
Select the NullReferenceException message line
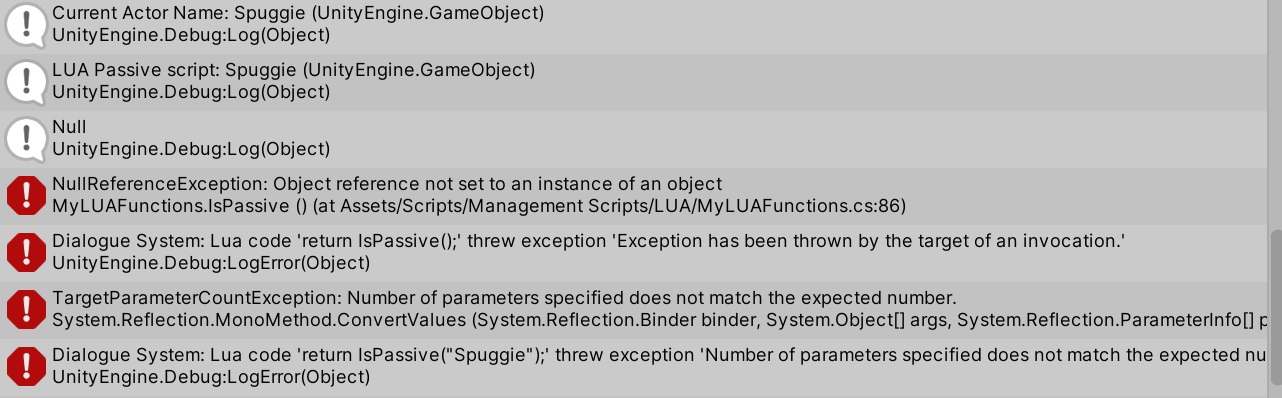tap(387, 184)
